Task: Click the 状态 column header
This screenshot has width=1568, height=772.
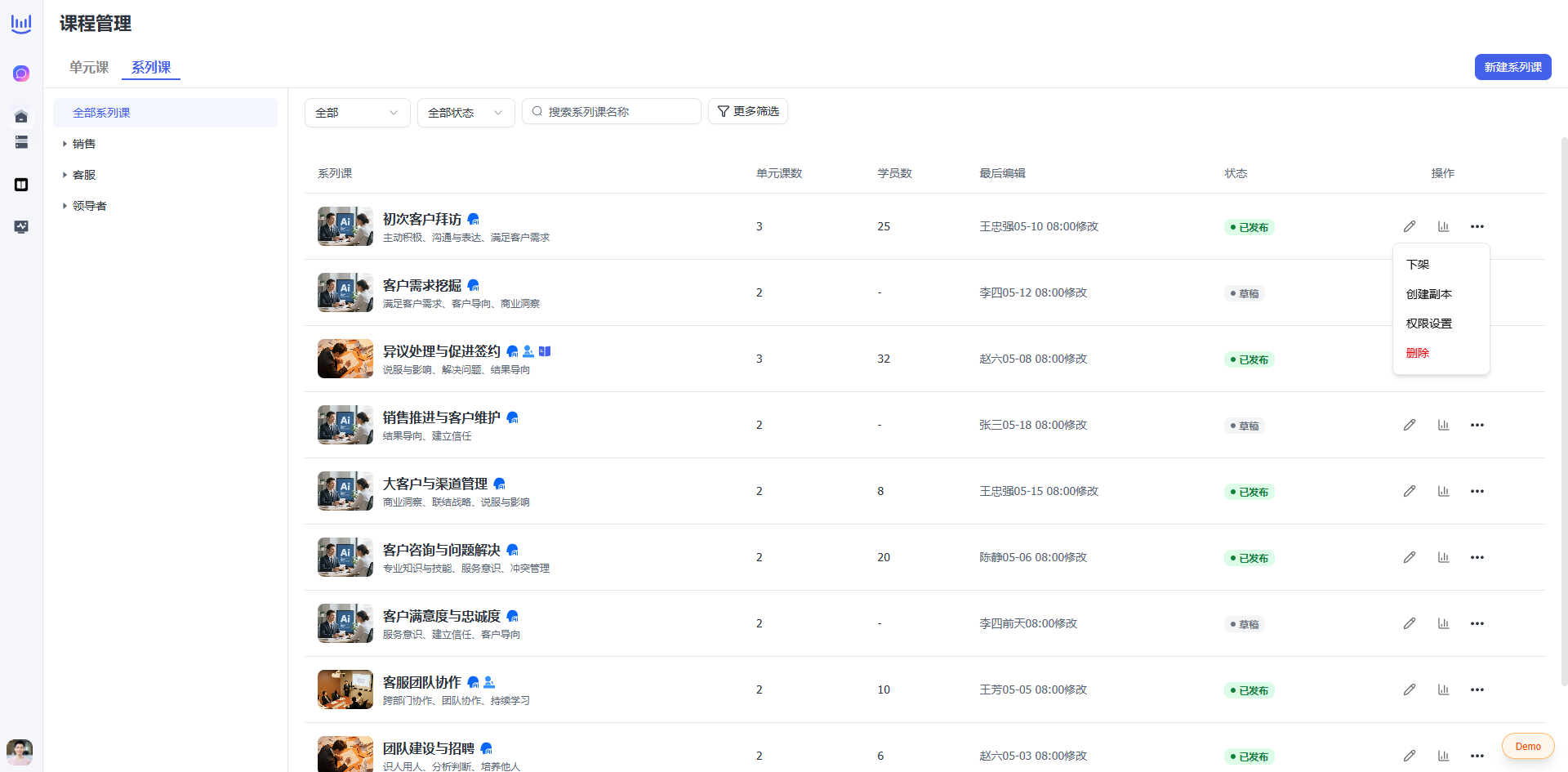Action: (1236, 173)
